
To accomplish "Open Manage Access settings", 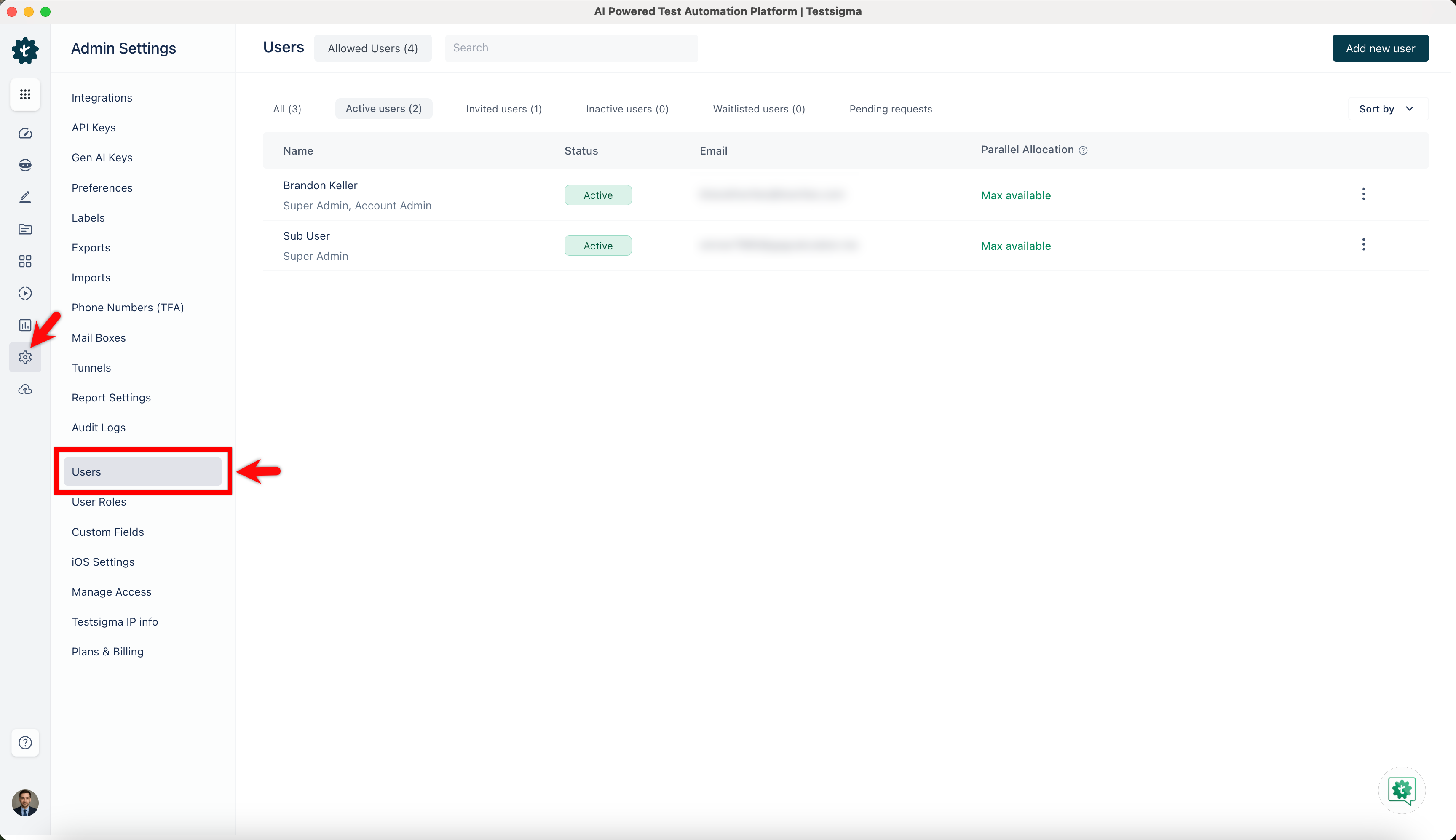I will coord(111,592).
